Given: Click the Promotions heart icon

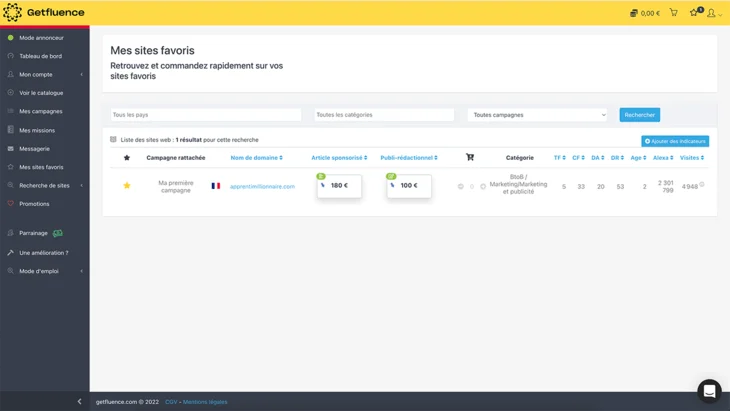Looking at the screenshot, I should (x=11, y=204).
